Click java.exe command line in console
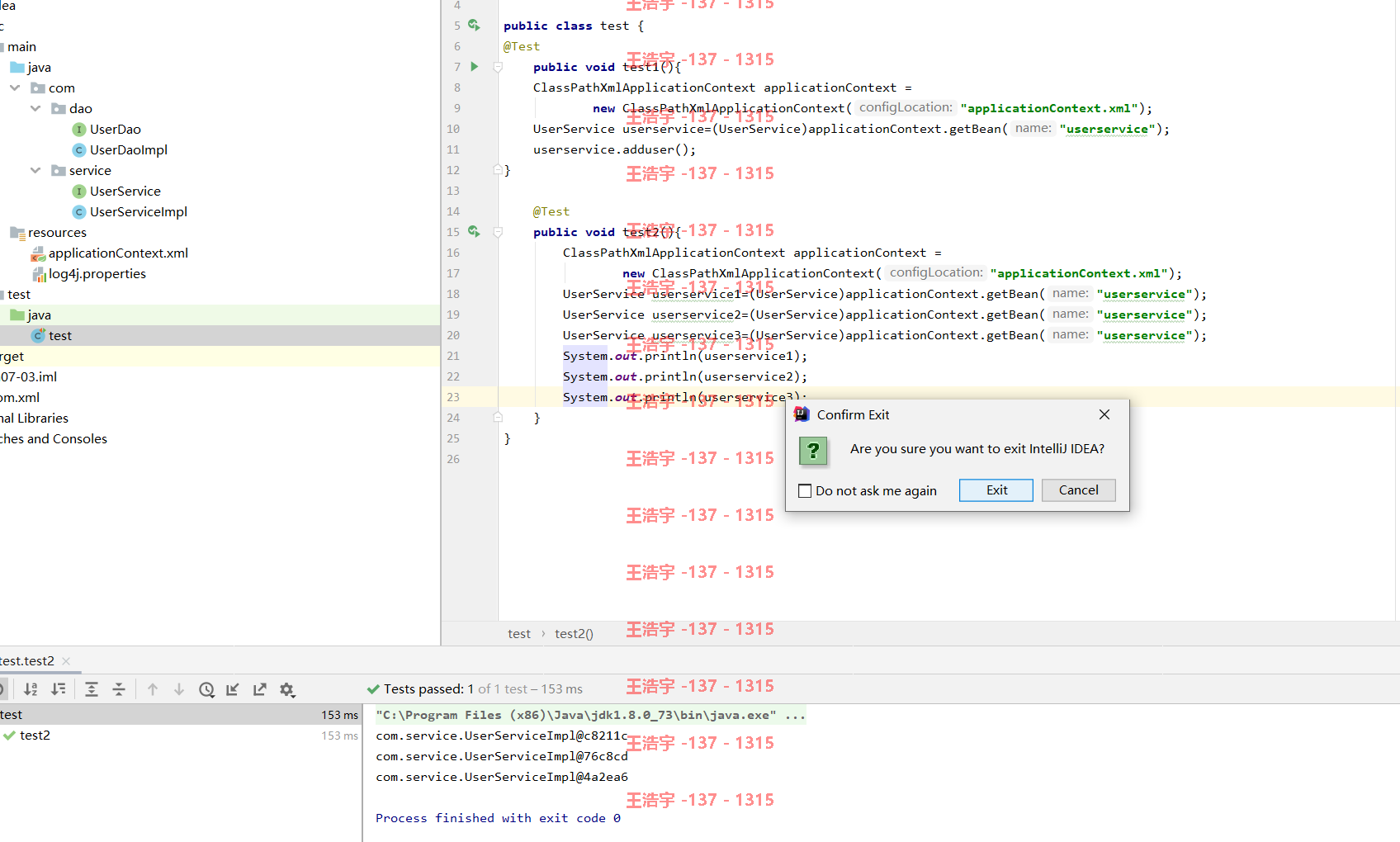Image resolution: width=1400 pixels, height=842 pixels. [590, 715]
